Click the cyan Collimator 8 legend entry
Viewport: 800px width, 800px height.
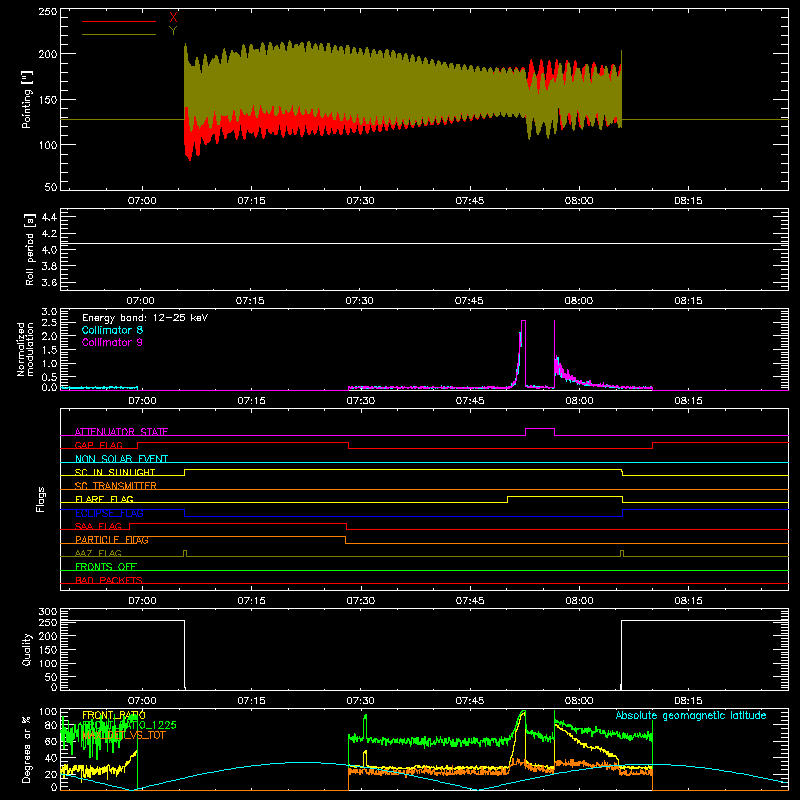tap(112, 330)
